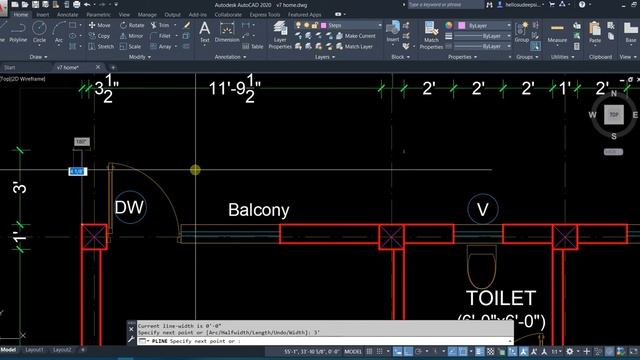Expand the Block panel
This screenshot has height=360, width=640.
(x=400, y=57)
